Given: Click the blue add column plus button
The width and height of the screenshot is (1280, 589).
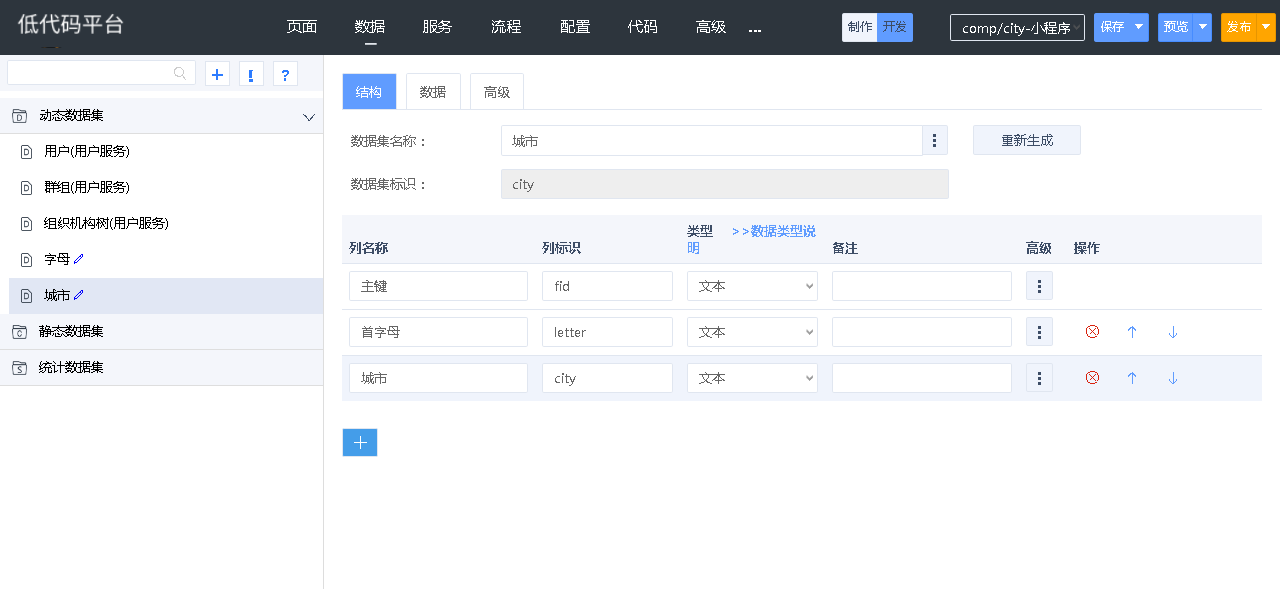Looking at the screenshot, I should point(360,442).
